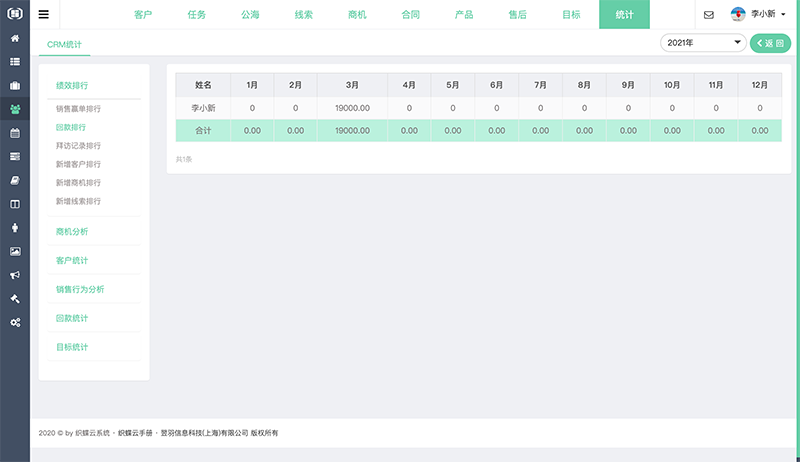Screen dimensions: 800x462
Task: Expand the 销售行为分析 section
Action: [80, 289]
